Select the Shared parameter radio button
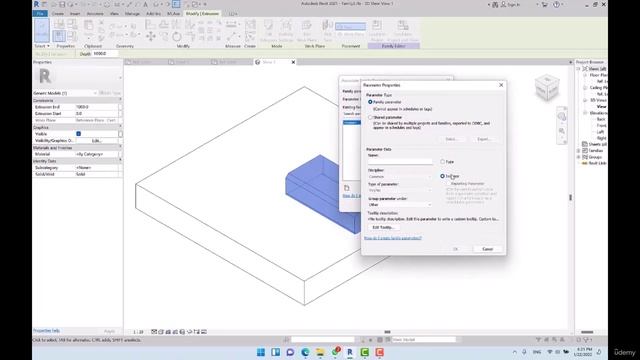The width and height of the screenshot is (640, 360). [370, 118]
